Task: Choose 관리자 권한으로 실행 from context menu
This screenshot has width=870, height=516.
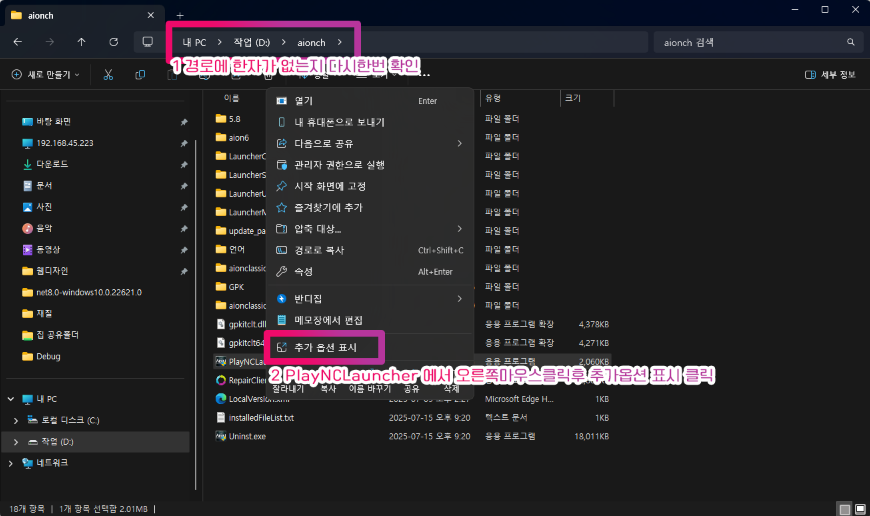Action: [x=339, y=165]
